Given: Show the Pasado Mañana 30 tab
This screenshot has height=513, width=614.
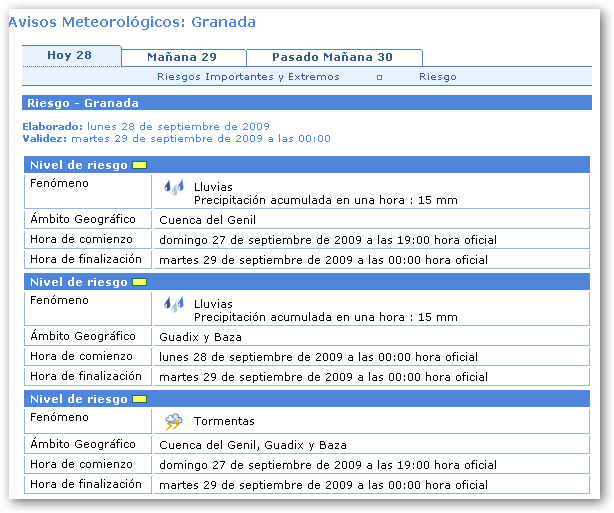Looking at the screenshot, I should [x=332, y=57].
